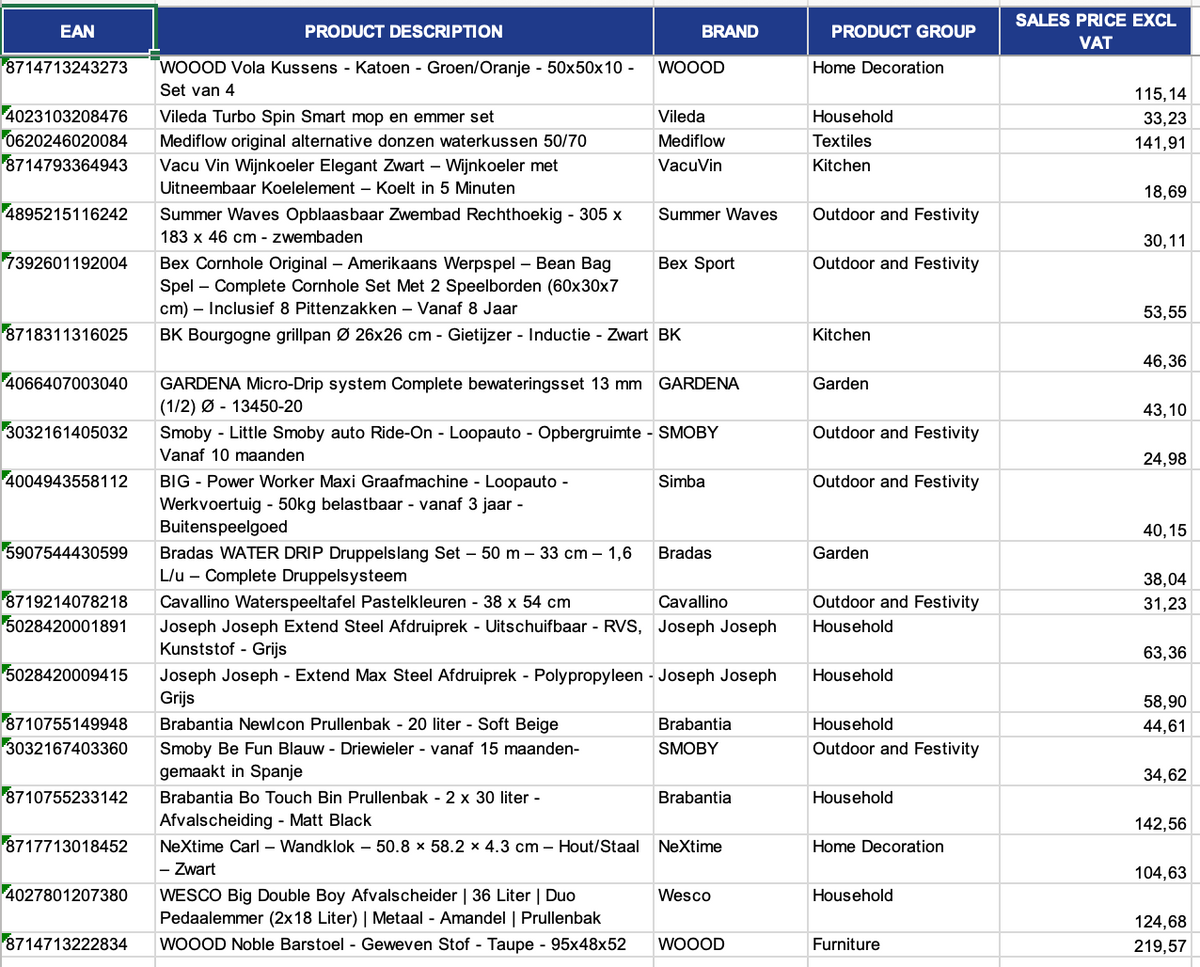1200x967 pixels.
Task: Click the Vileda brand cell
Action: 730,117
